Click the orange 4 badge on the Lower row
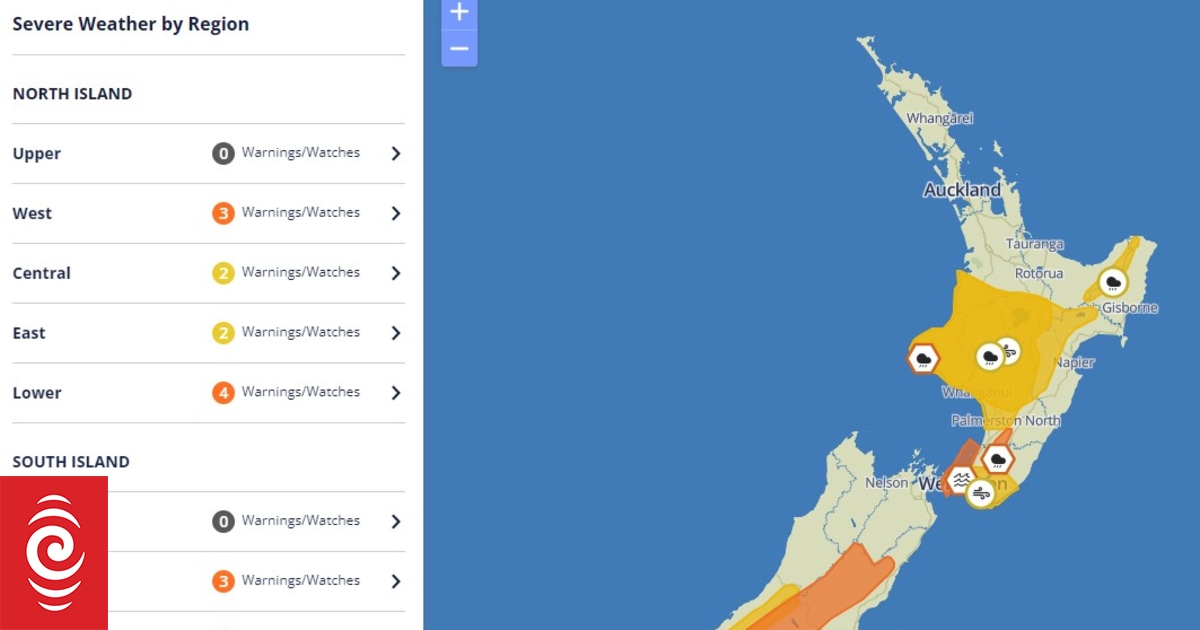This screenshot has height=630, width=1200. pyautogui.click(x=222, y=393)
